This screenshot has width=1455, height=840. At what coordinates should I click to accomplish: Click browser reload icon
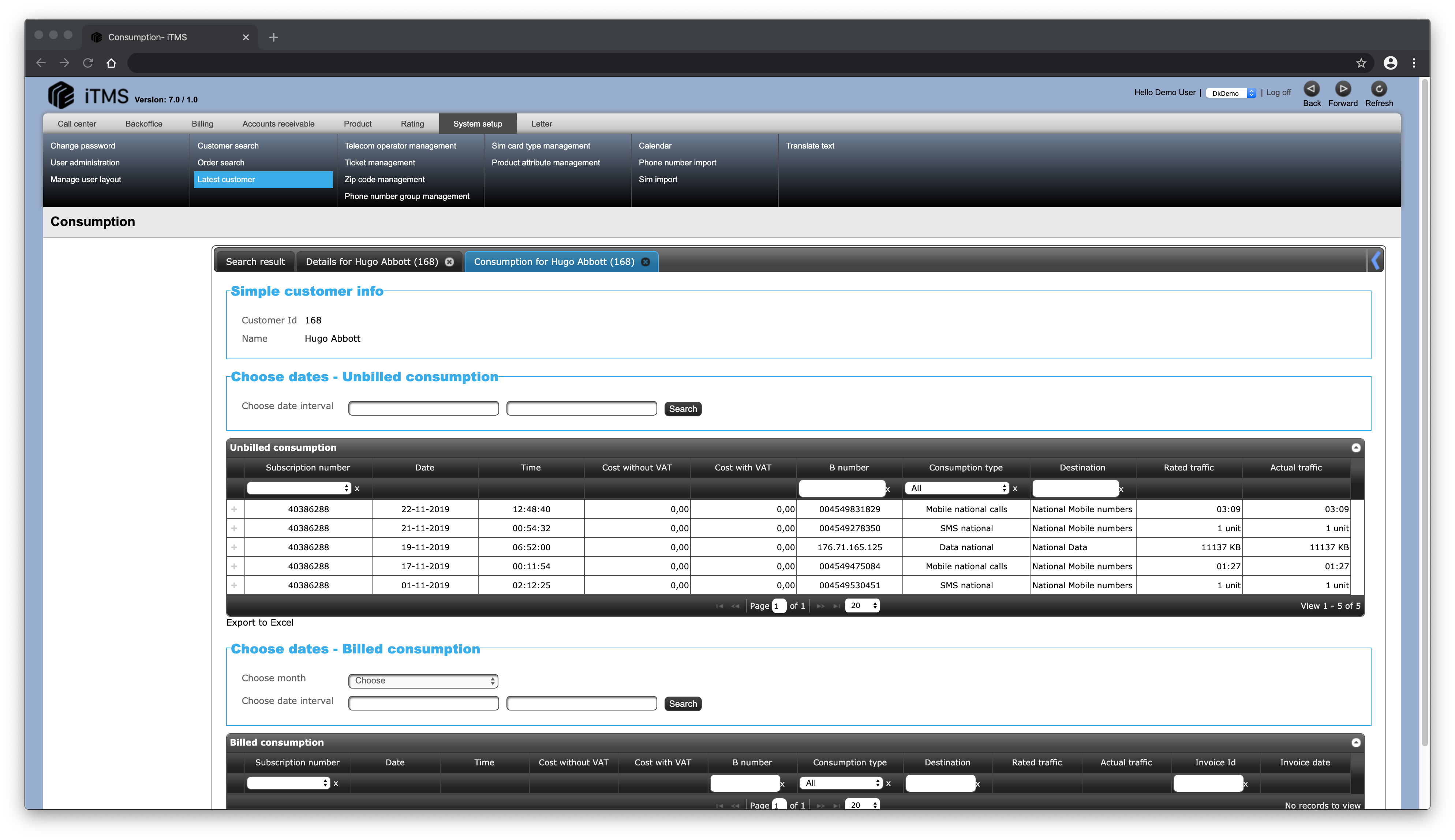tap(88, 63)
